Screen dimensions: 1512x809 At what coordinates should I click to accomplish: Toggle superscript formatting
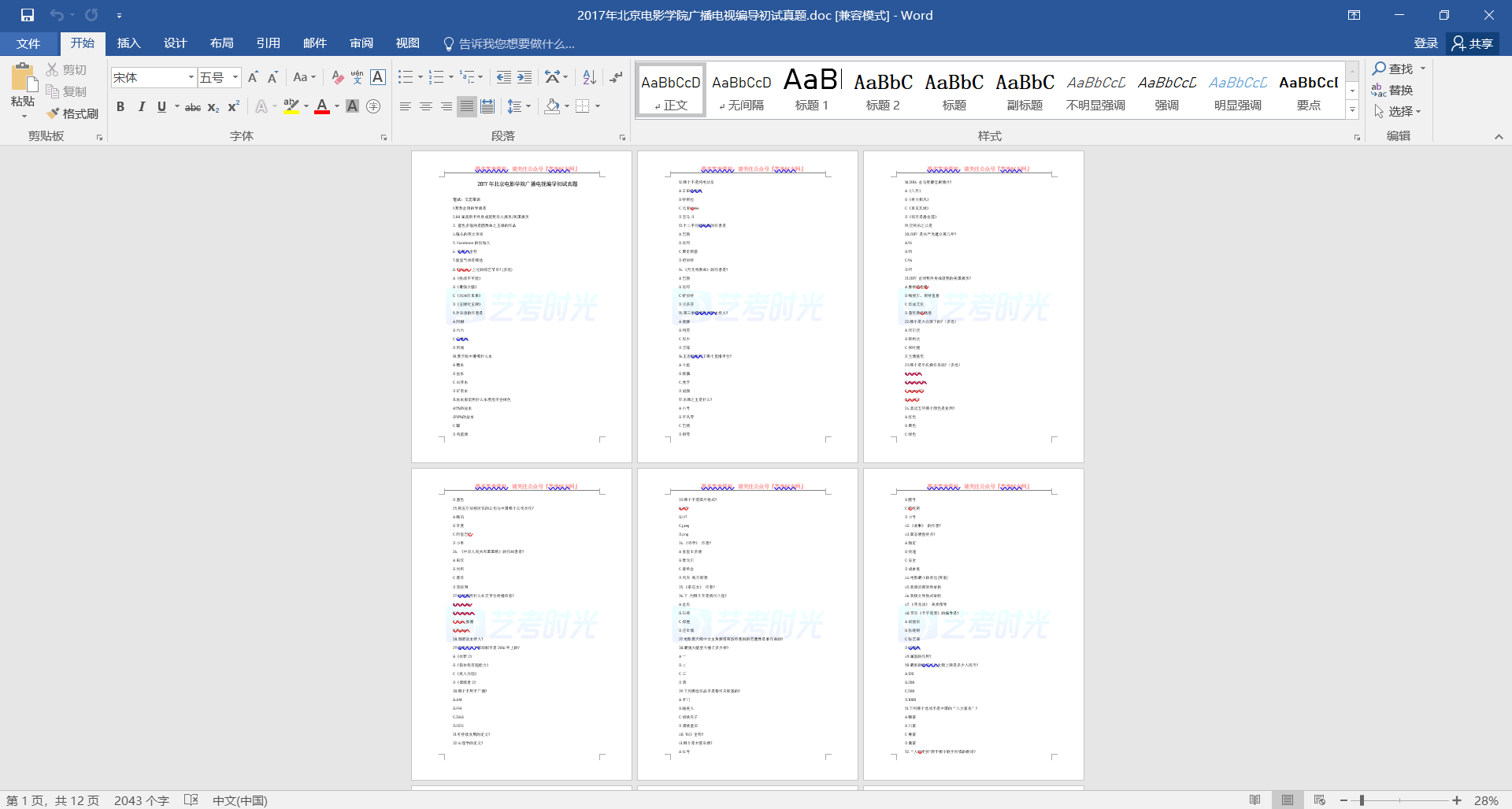pyautogui.click(x=234, y=107)
